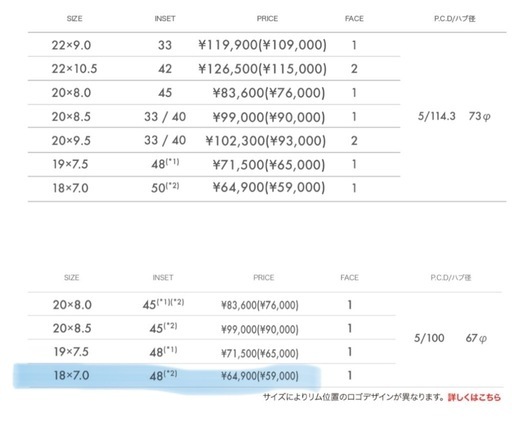
Task: Click inset 45(*2) in 20×8.5 row
Action: (163, 328)
